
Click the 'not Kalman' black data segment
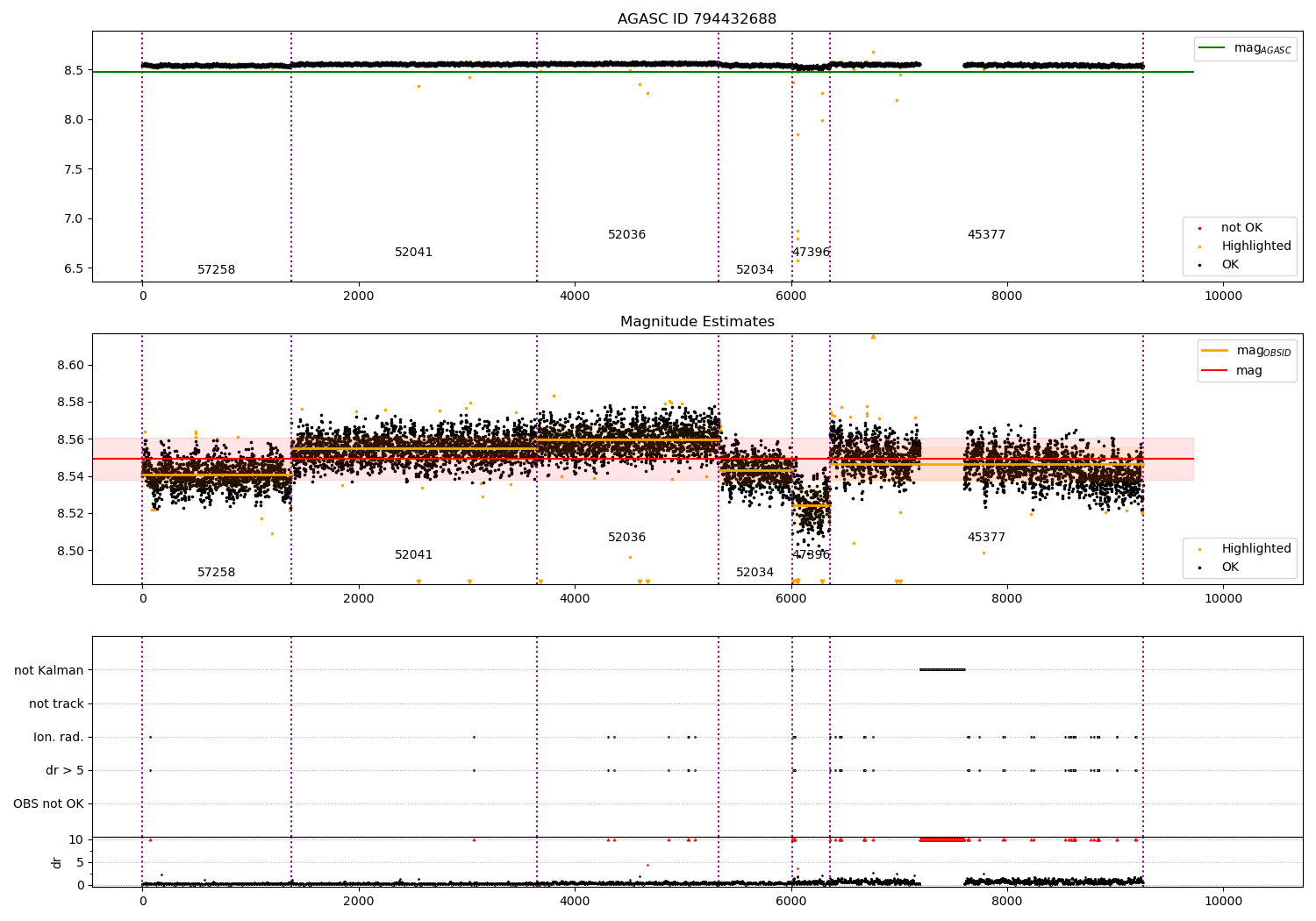click(942, 670)
